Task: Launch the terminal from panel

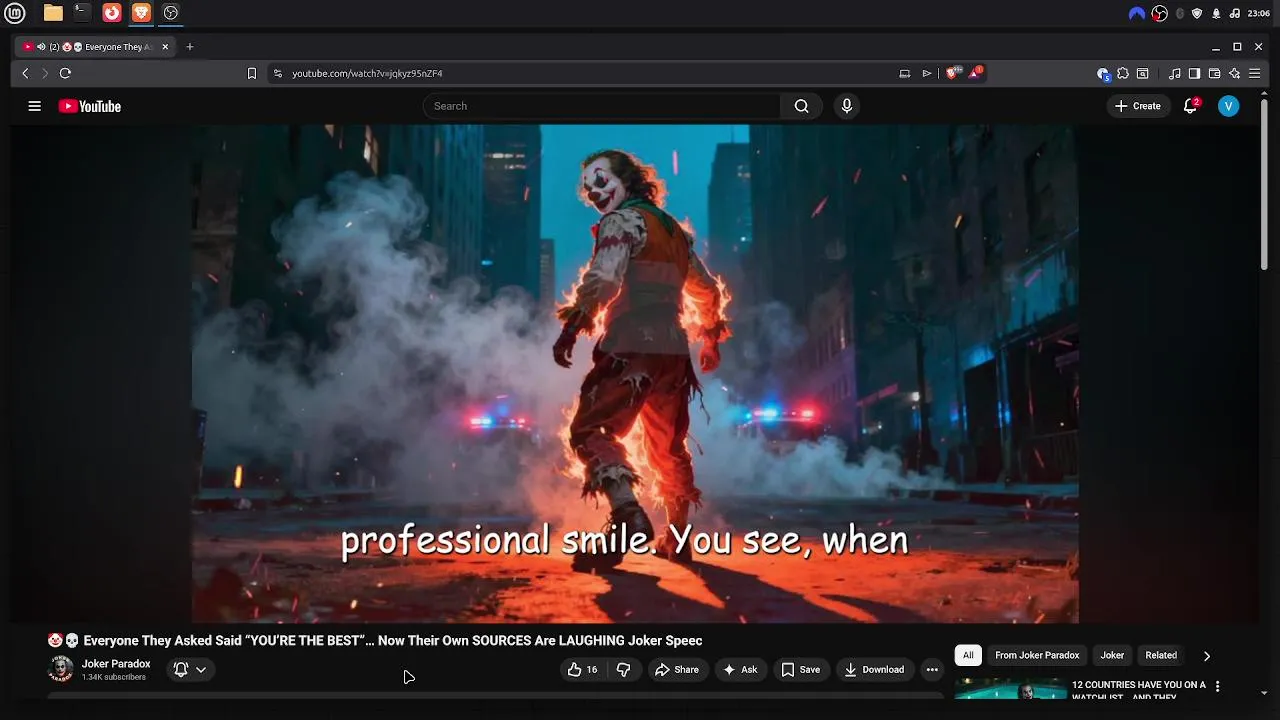Action: [82, 13]
